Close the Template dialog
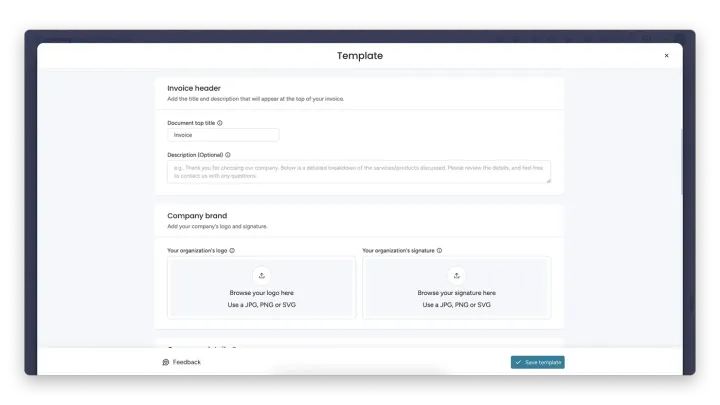This screenshot has height=405, width=720. (666, 56)
